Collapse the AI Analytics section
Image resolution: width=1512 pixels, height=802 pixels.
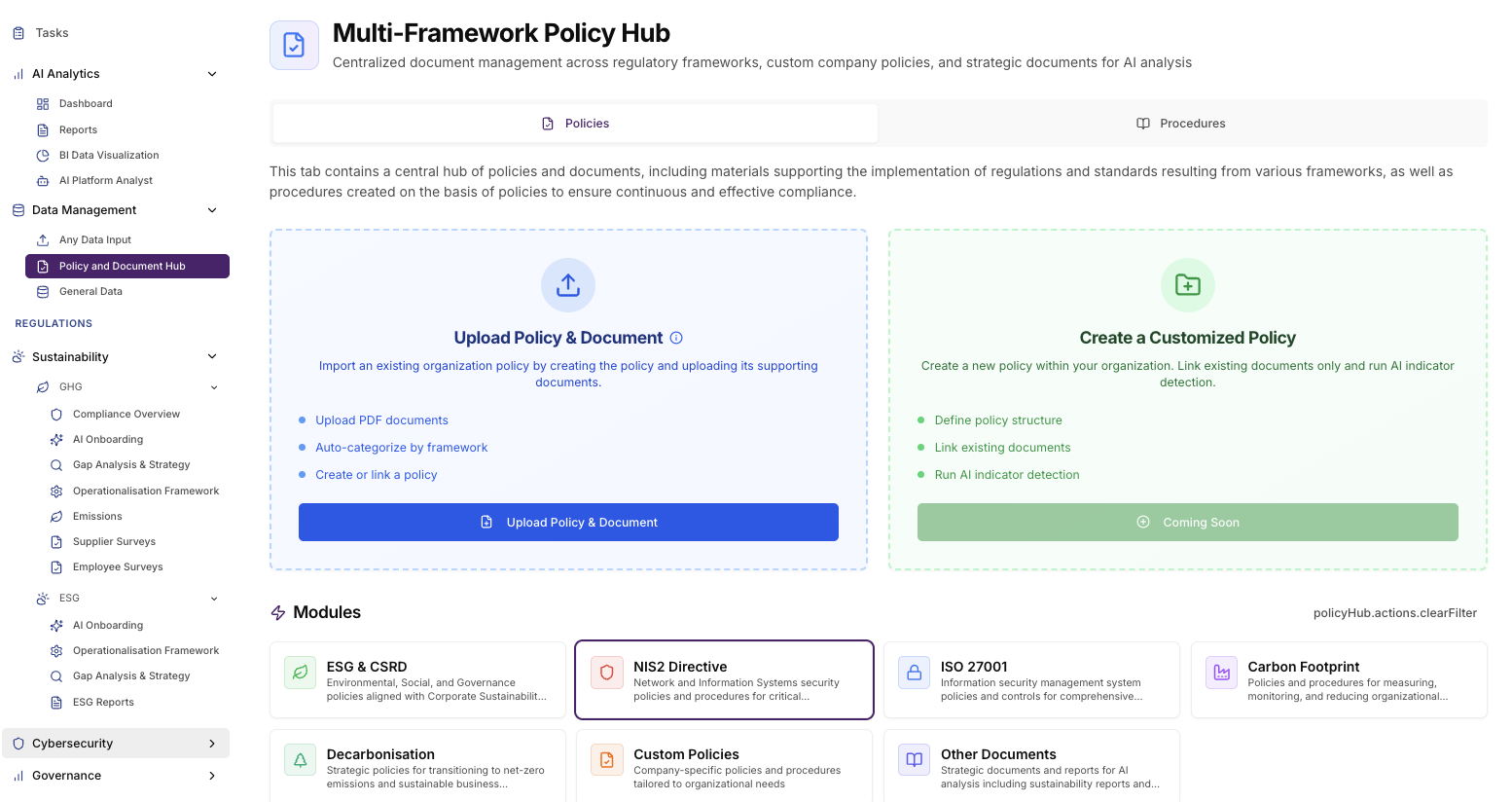coord(212,73)
